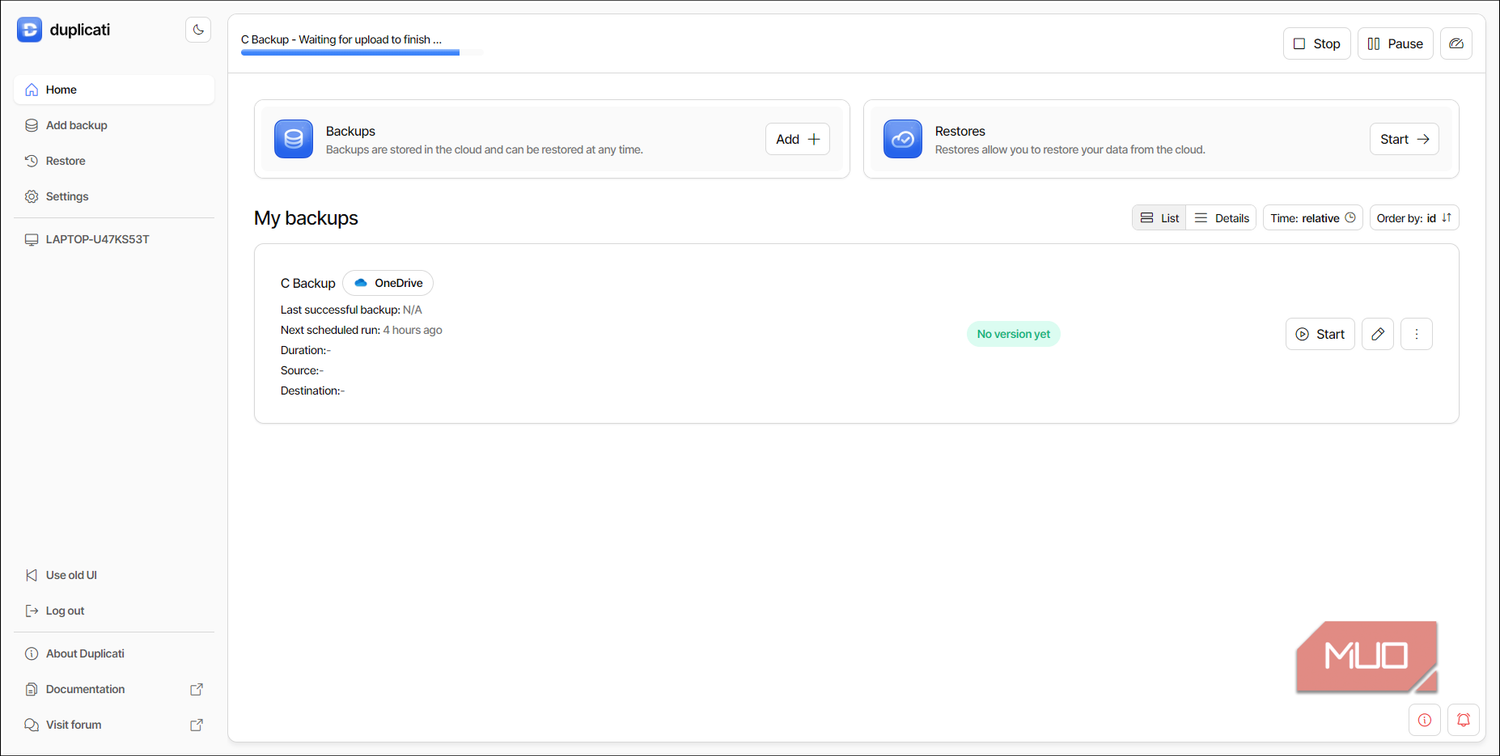Log out from the sidebar
This screenshot has width=1500, height=756.
click(114, 611)
